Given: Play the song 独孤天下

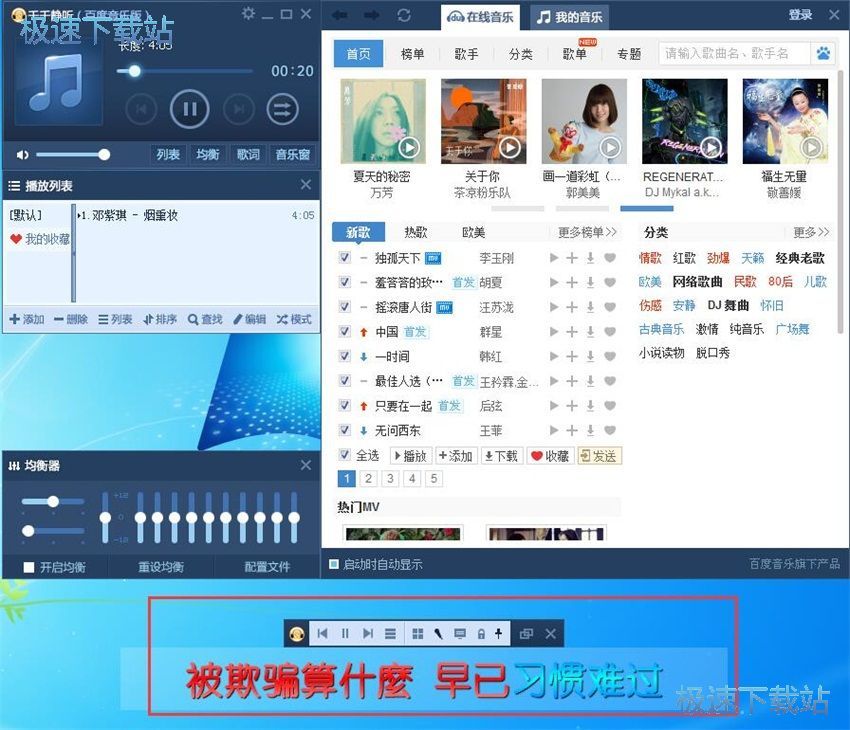Looking at the screenshot, I should click(x=553, y=258).
